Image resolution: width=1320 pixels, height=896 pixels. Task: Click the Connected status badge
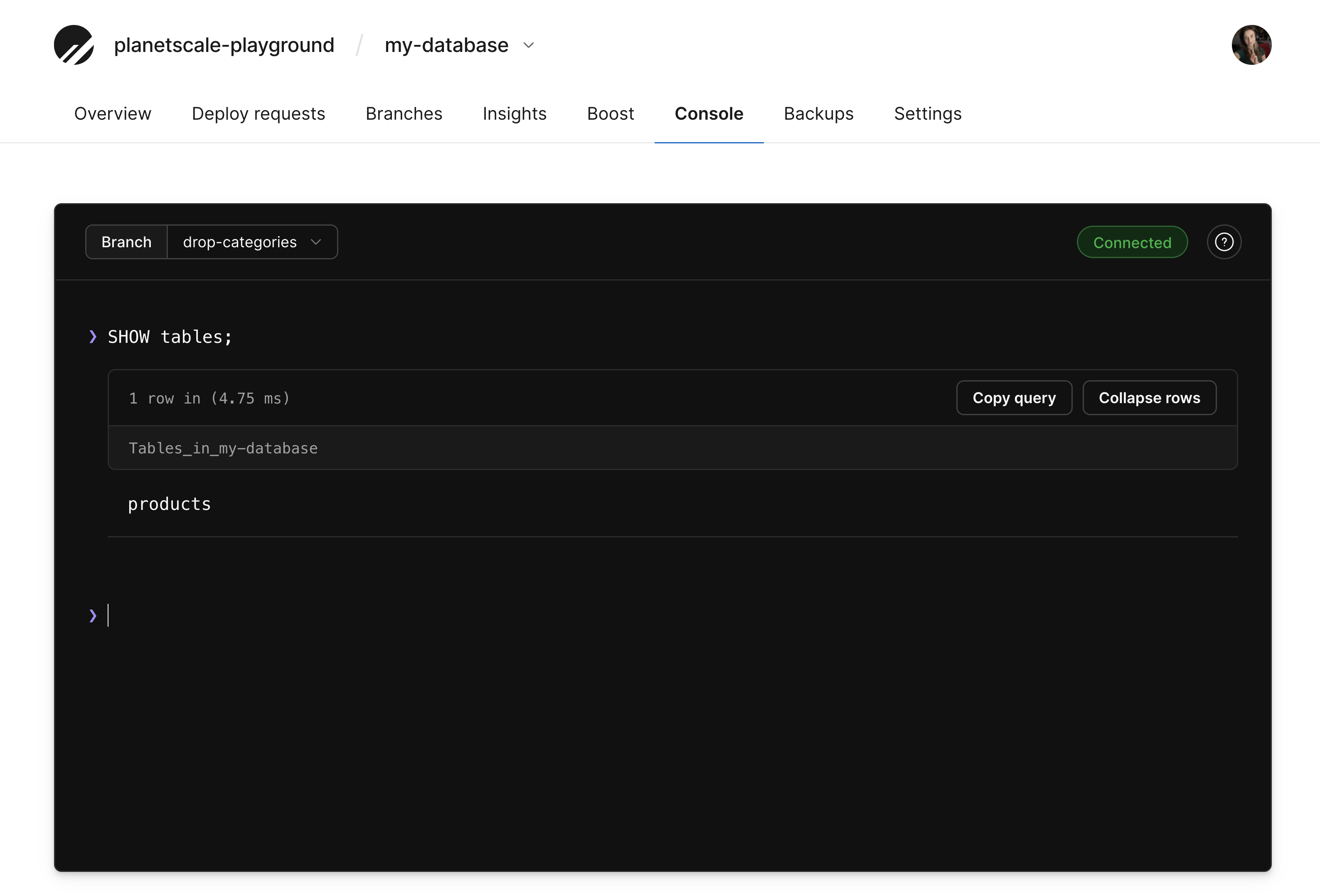[x=1132, y=242]
